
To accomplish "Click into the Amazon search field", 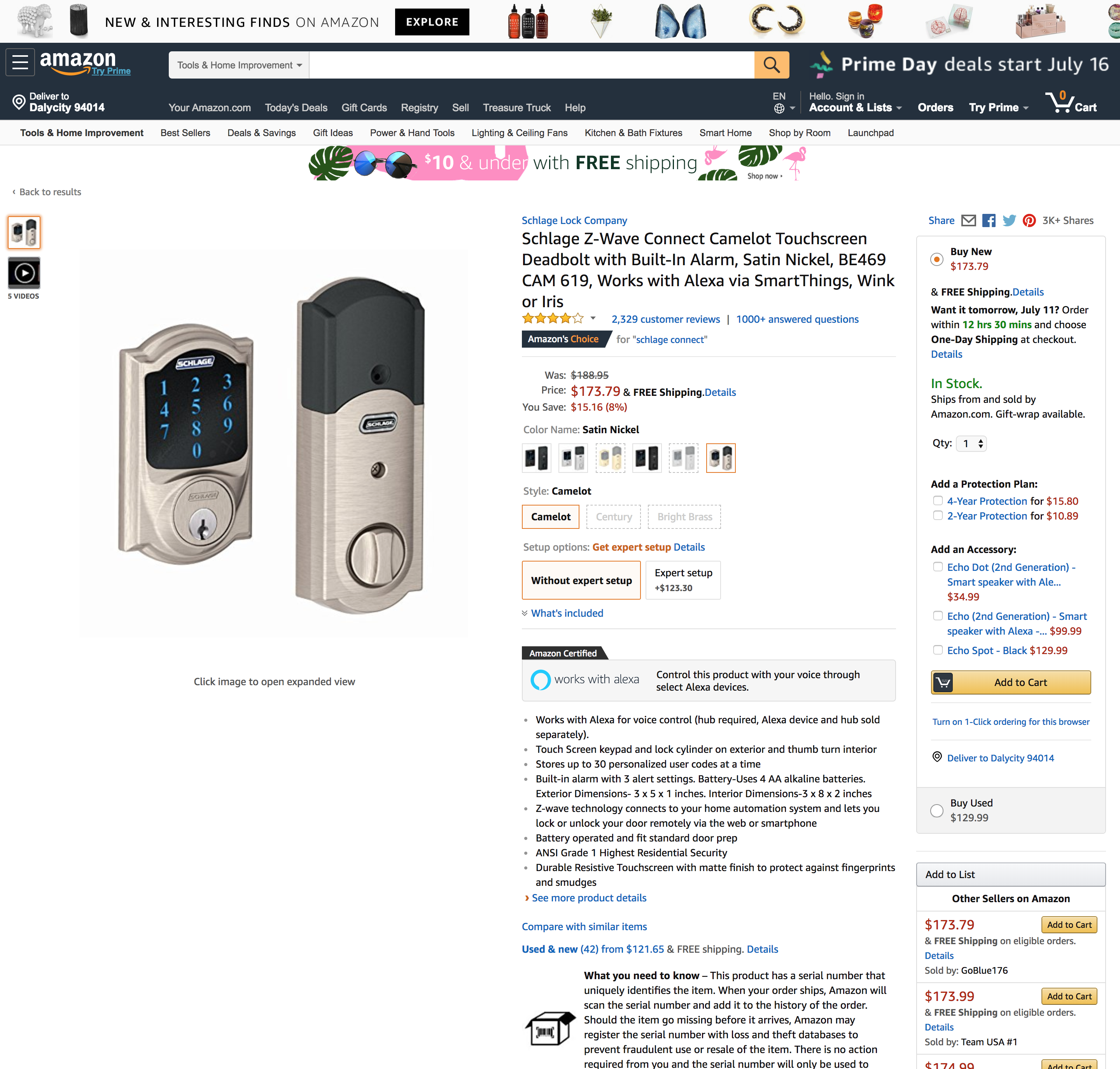I will click(531, 65).
